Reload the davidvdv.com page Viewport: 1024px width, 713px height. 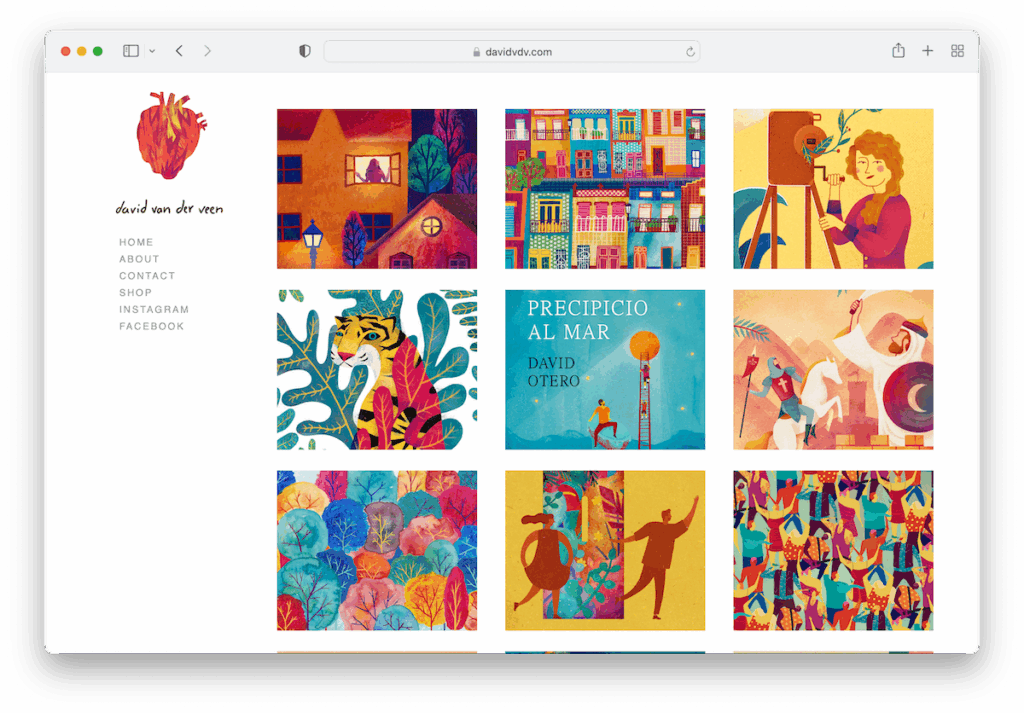tap(690, 52)
